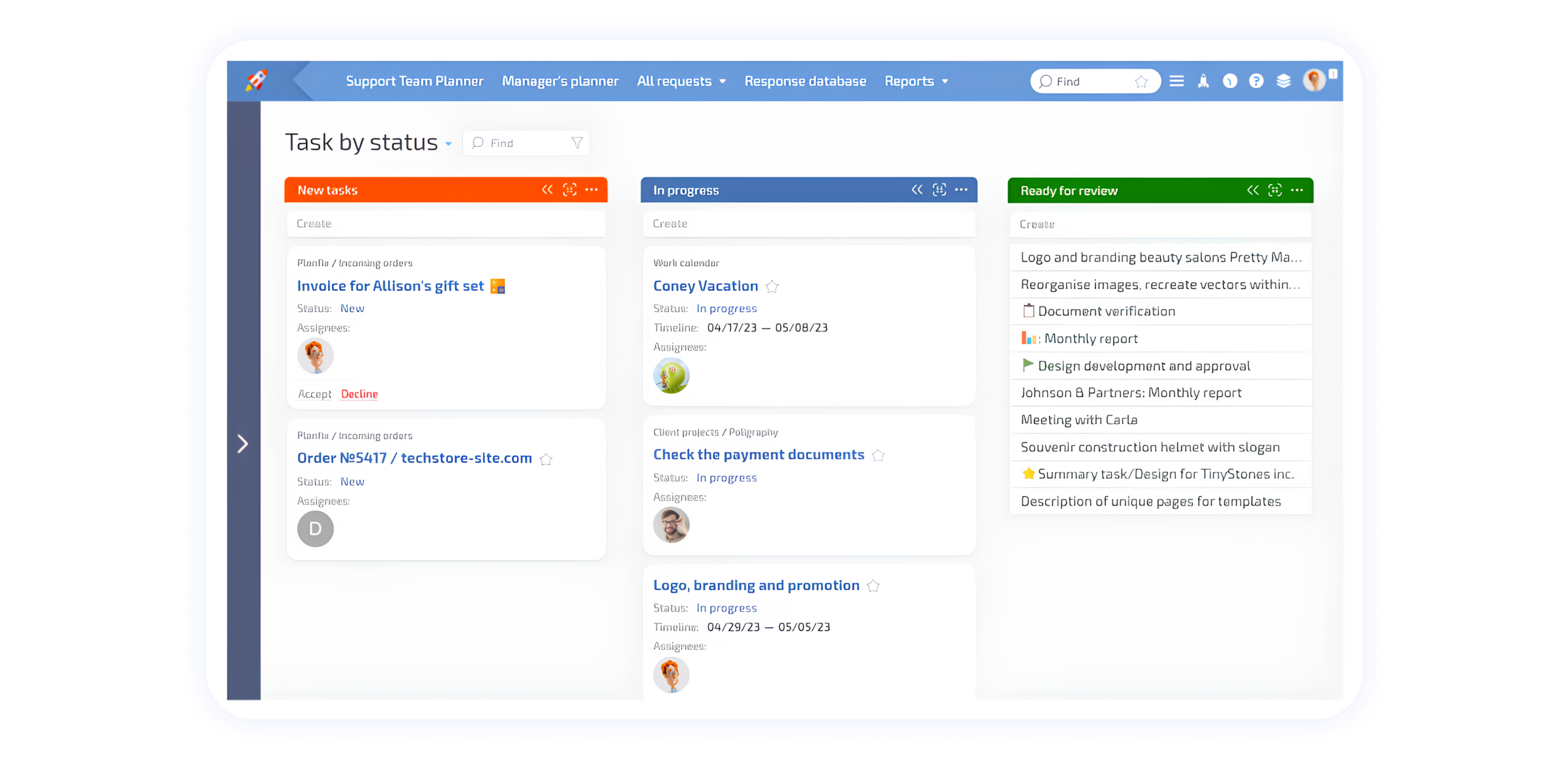Open more options for New tasks column
This screenshot has height=760, width=1568.
(592, 190)
